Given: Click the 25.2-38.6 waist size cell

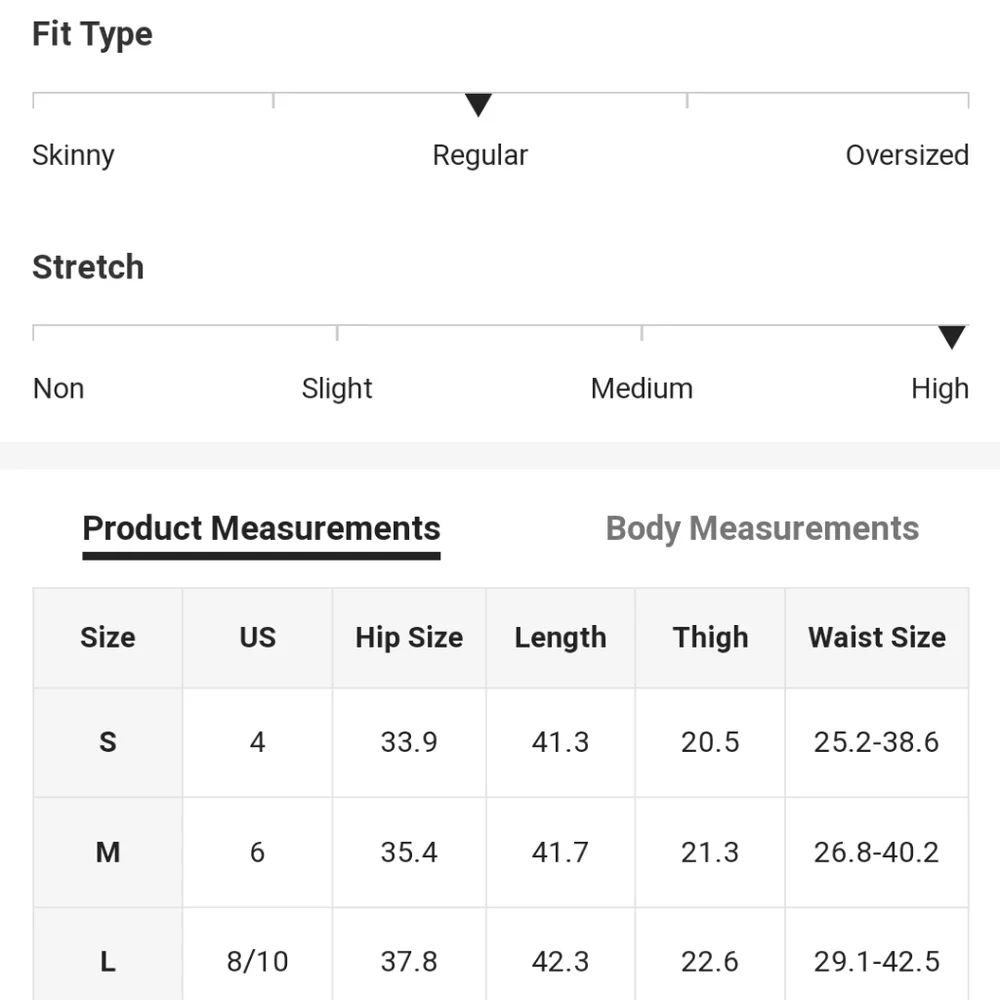Looking at the screenshot, I should (x=877, y=742).
